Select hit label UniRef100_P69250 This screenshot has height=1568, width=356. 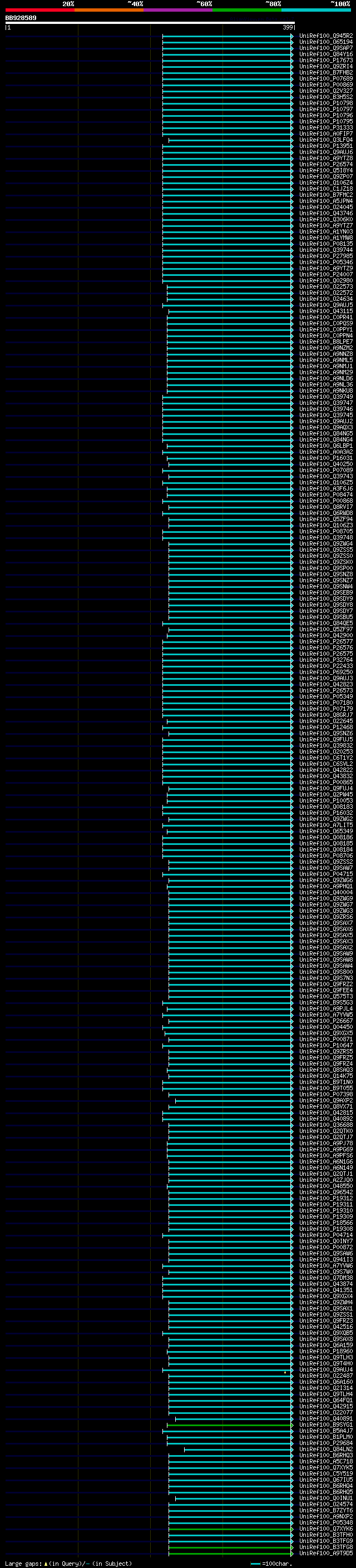pos(325,672)
